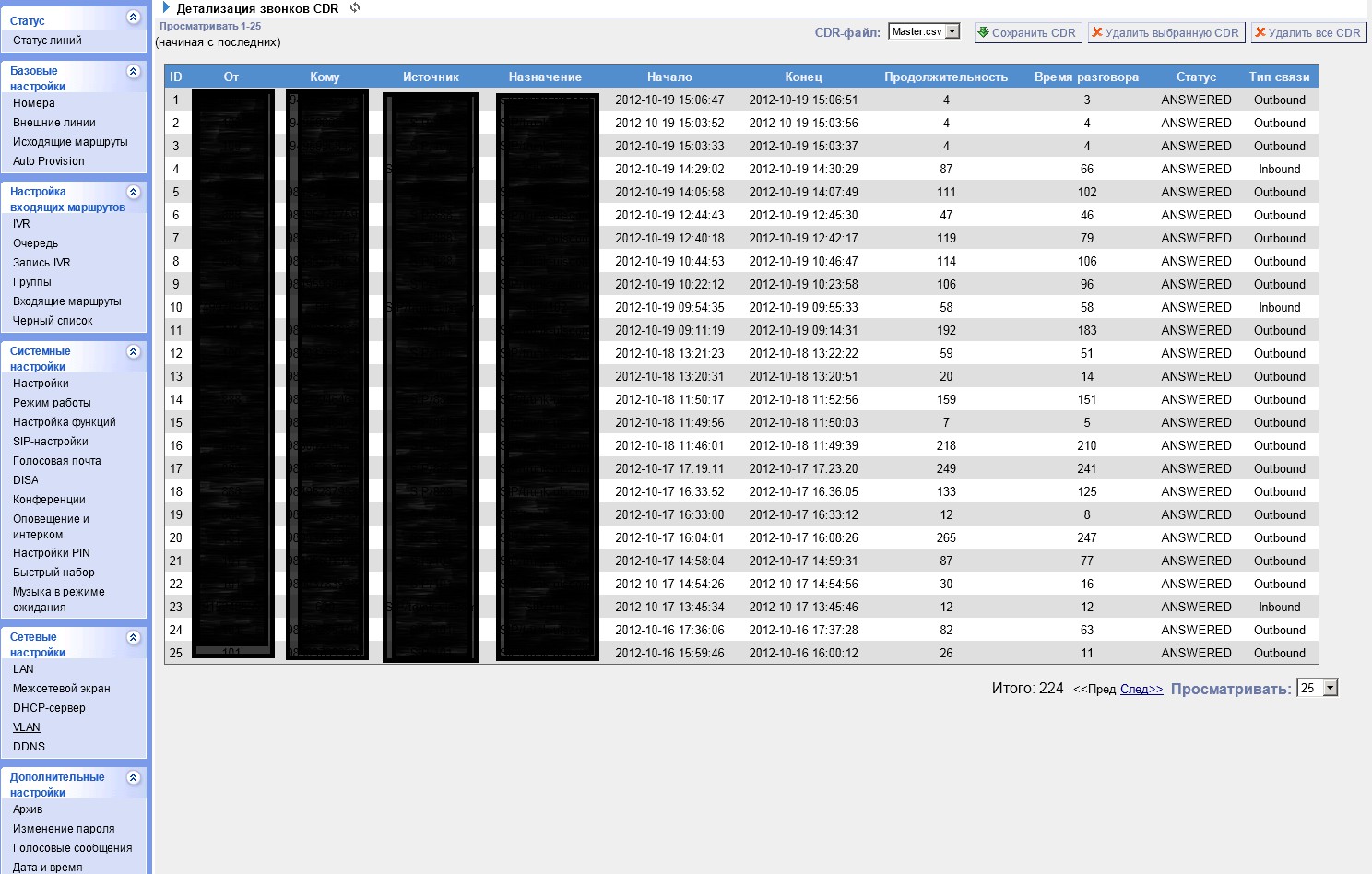Click end time 2012-10-19 09:55:33
This screenshot has height=874, width=1372.
[x=803, y=307]
